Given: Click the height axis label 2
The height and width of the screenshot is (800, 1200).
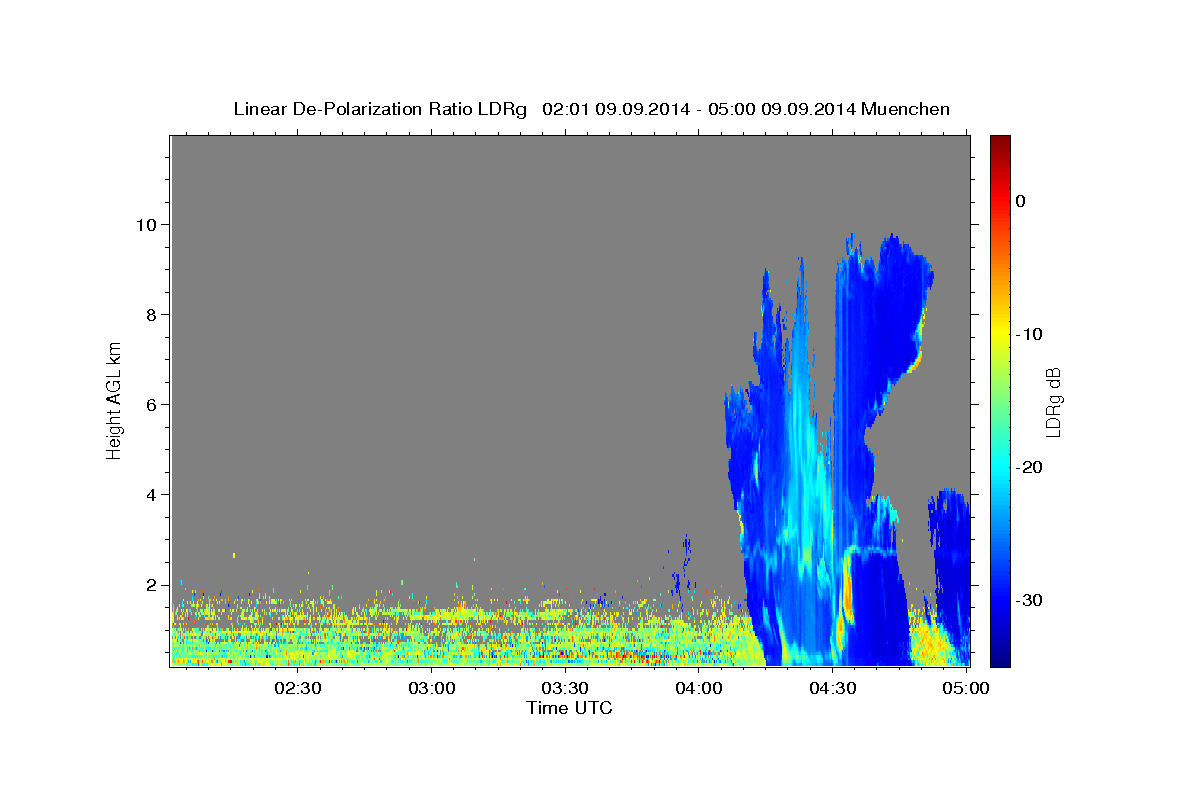Looking at the screenshot, I should point(152,585).
